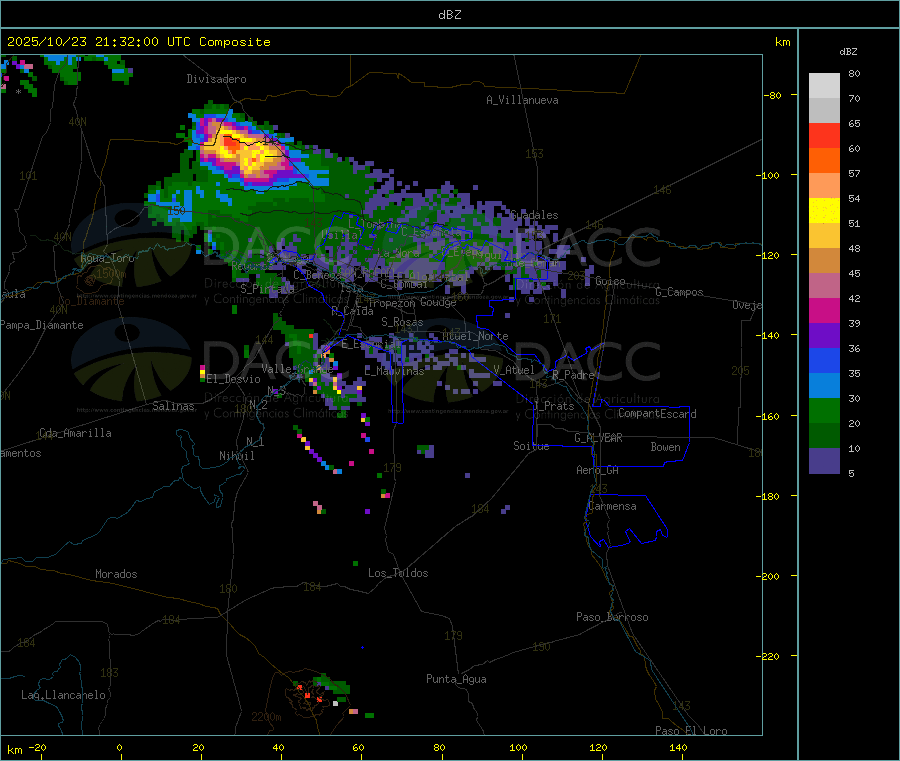Click the Atuel_Norte location label
Screen dimensions: 900x761
(475, 336)
